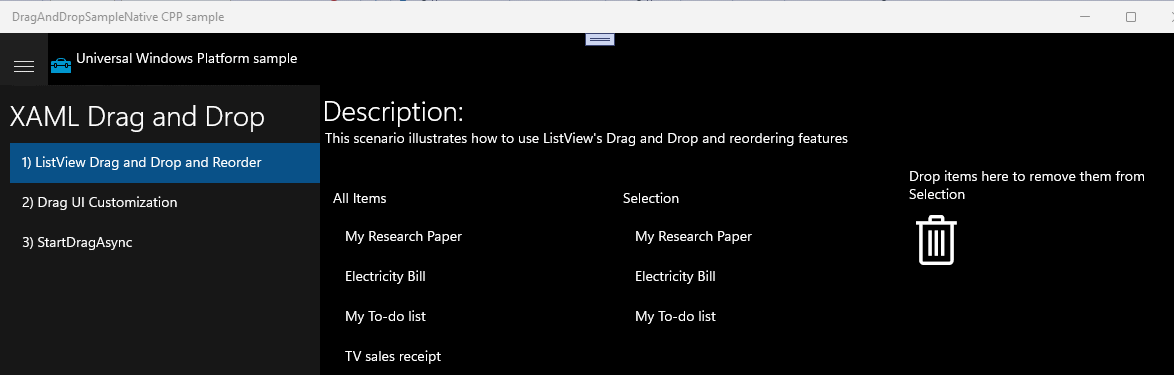
Task: Click Universal Windows Platform sample title
Action: [186, 58]
